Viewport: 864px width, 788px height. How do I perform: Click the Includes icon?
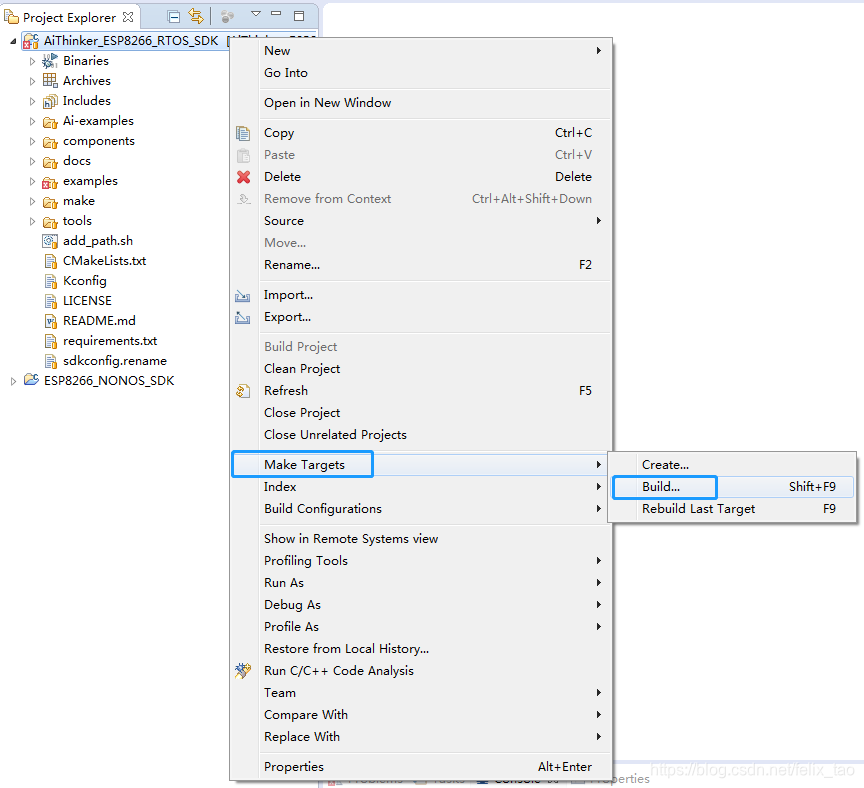(50, 101)
